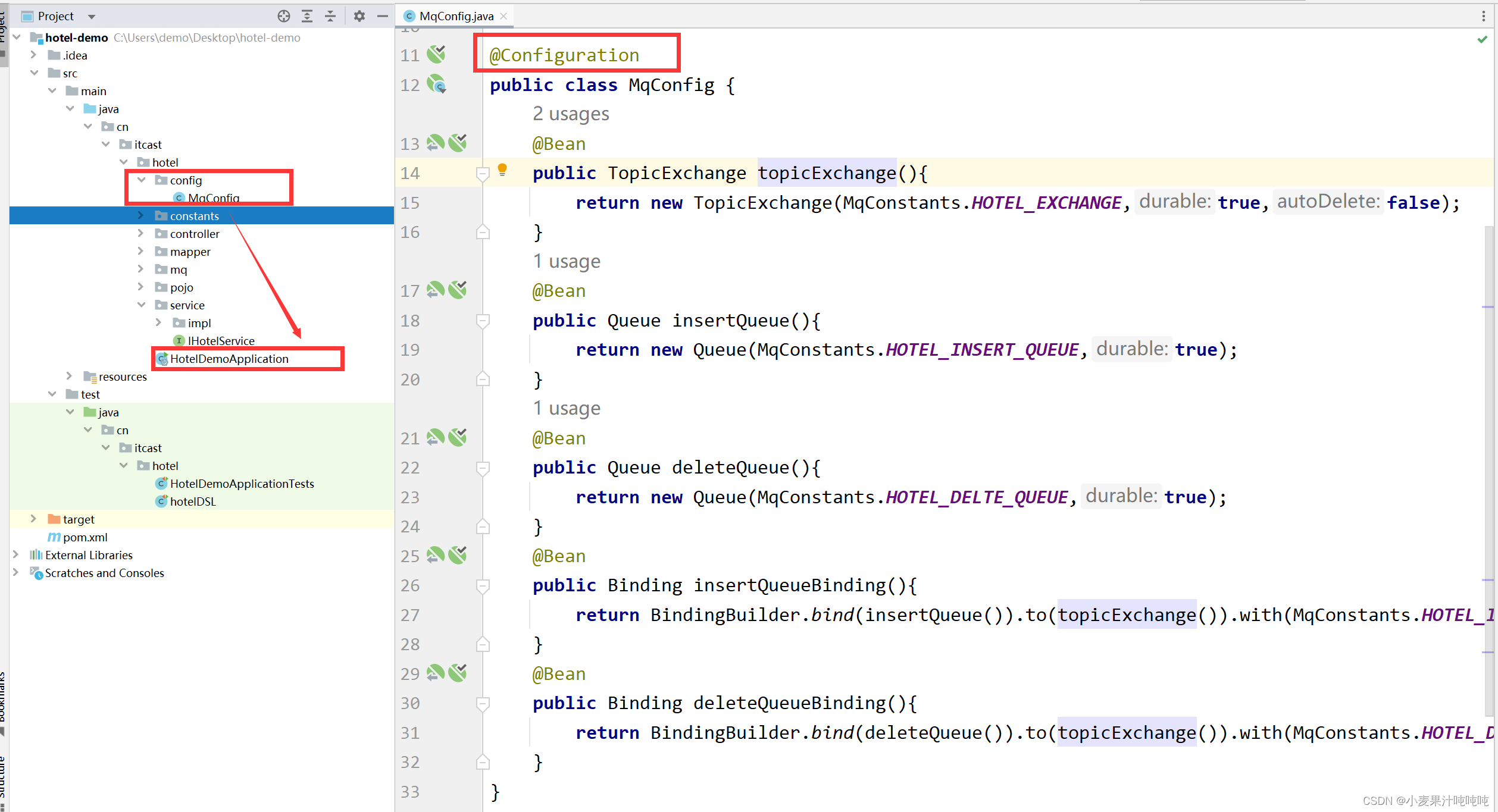Click the Collapse All toolbar icon

pyautogui.click(x=330, y=16)
